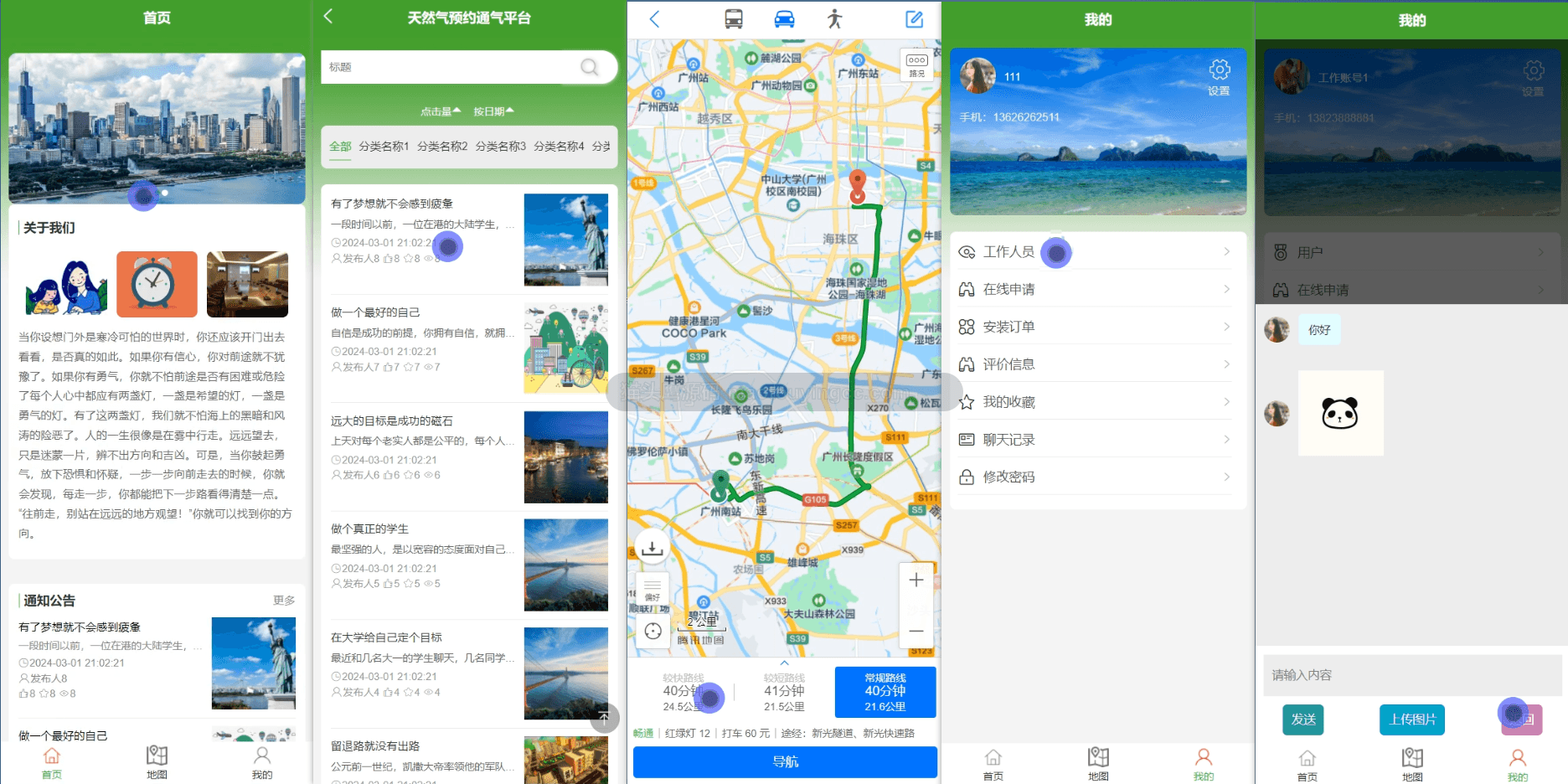1568x784 pixels.
Task: Open the 修改密码 row
Action: (1098, 477)
